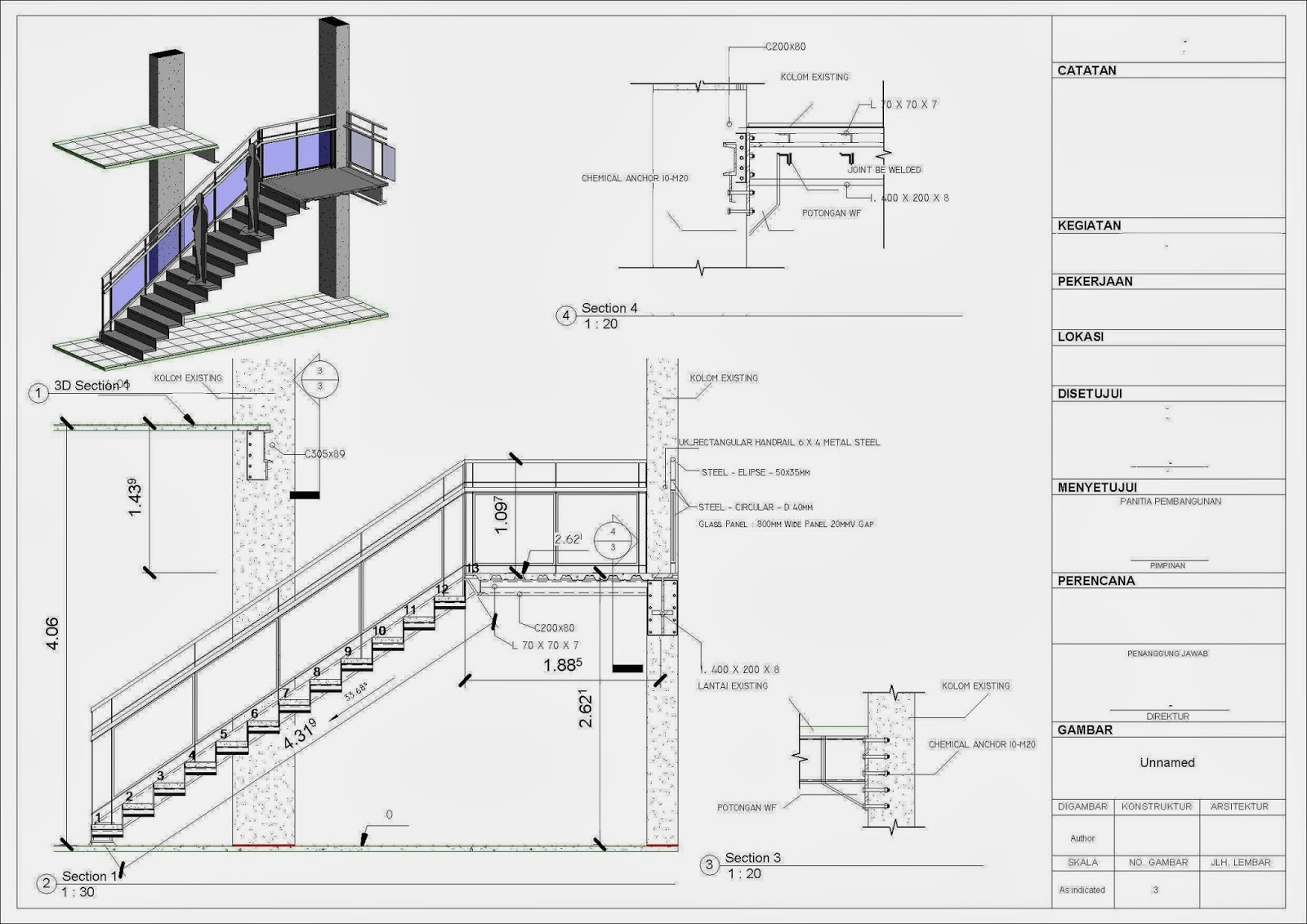Select the 3D Section marker numbered 1
This screenshot has height=924, width=1307.
tap(38, 393)
